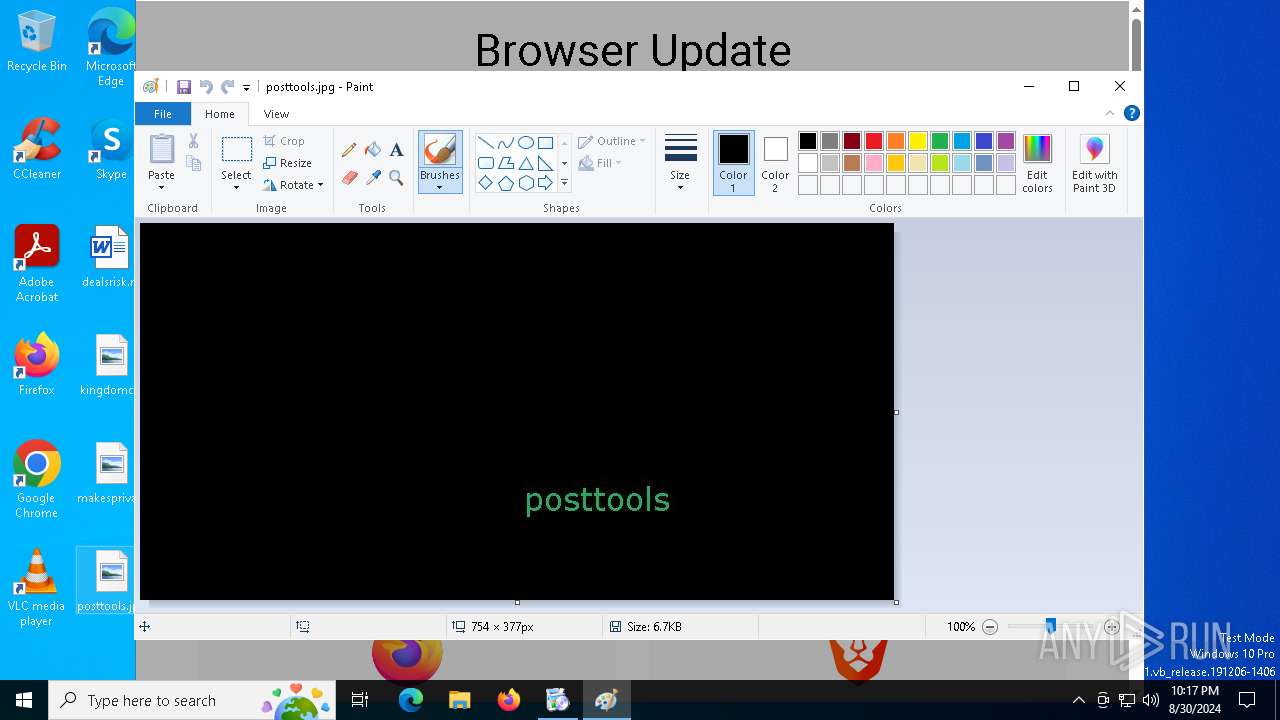Switch to the View ribbon tab
1280x720 pixels.
tap(276, 114)
